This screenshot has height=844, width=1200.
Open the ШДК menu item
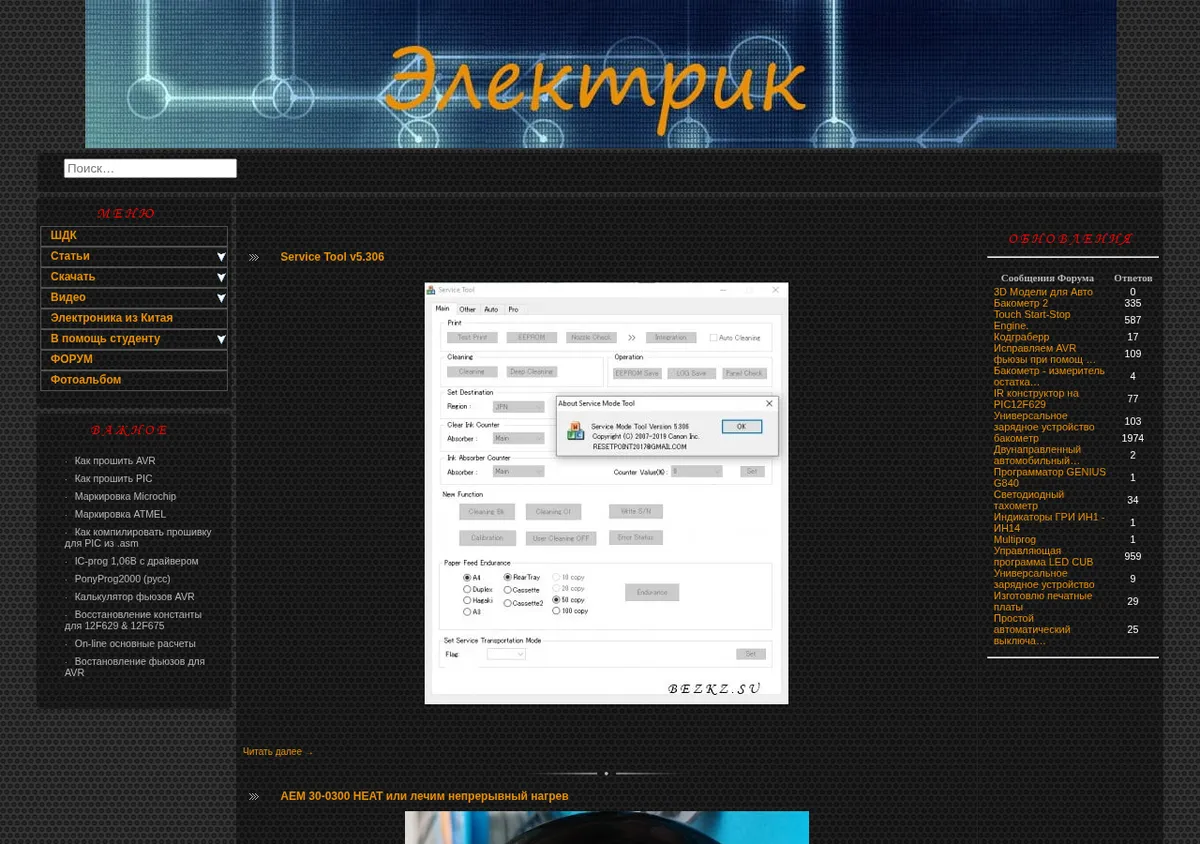[x=134, y=236]
